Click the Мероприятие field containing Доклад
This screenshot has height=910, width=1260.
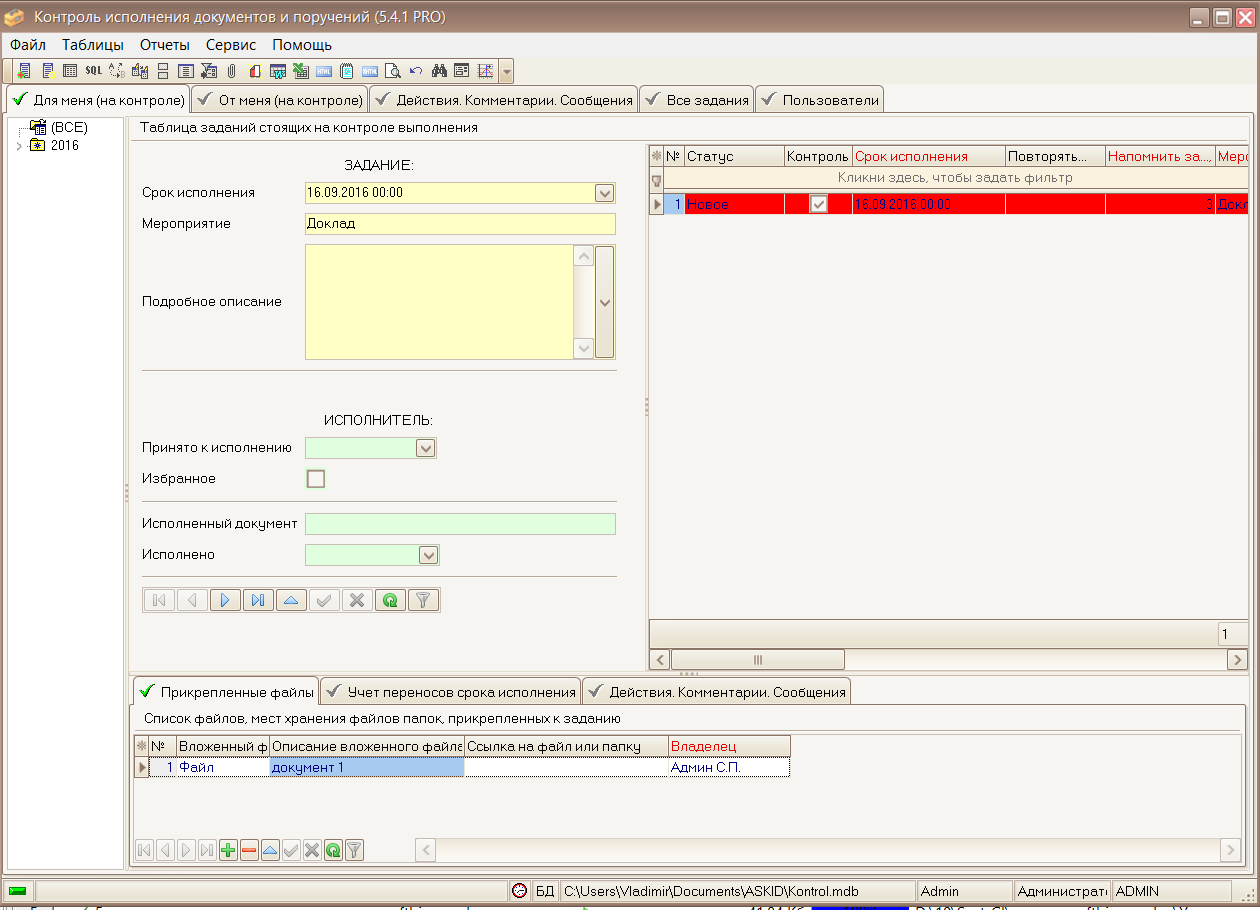(460, 224)
